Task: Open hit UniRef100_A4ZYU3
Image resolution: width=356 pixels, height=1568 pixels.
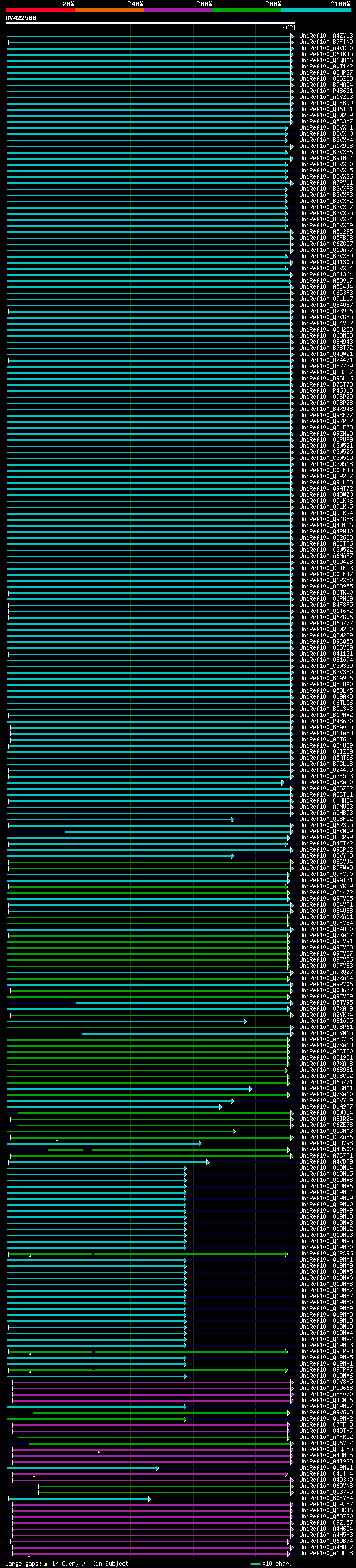Action: 326,36
